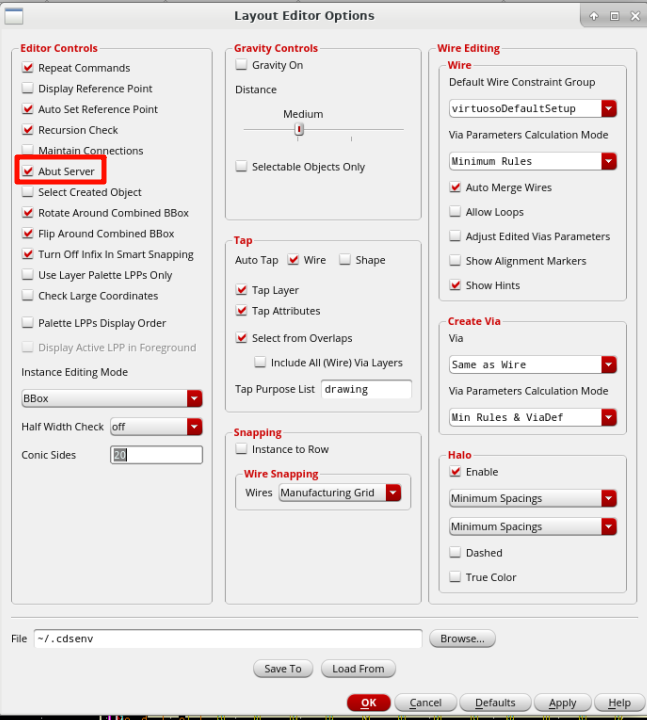Click the File path field ~/.cdsenv
647x720 pixels.
click(x=228, y=639)
